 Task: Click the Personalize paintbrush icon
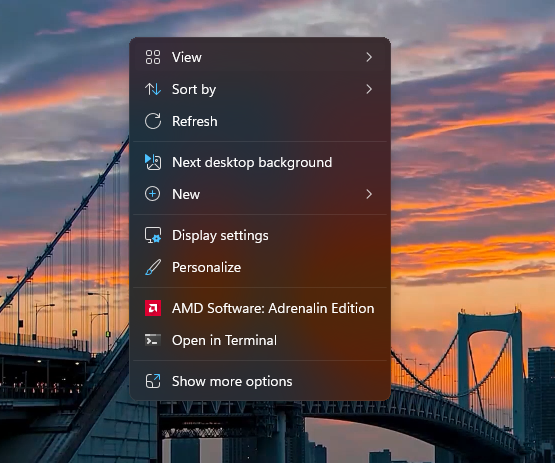click(153, 267)
